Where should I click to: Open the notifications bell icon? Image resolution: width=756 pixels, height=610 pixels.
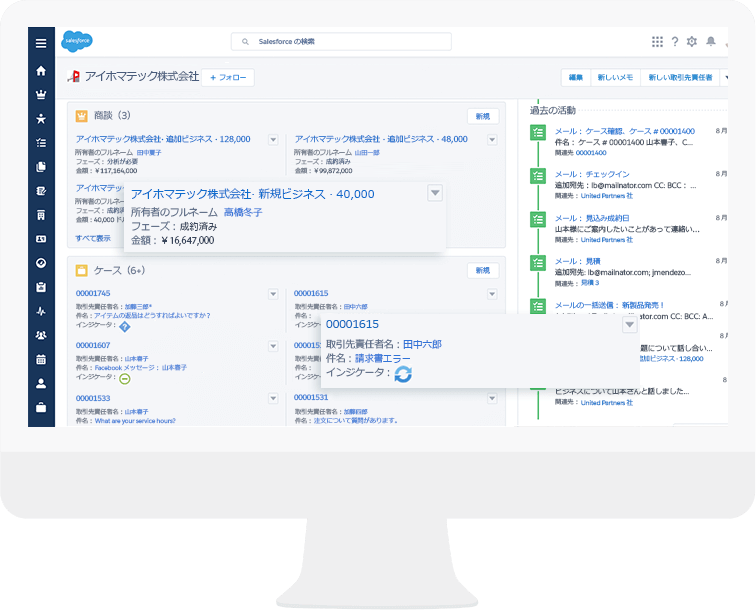click(x=711, y=42)
